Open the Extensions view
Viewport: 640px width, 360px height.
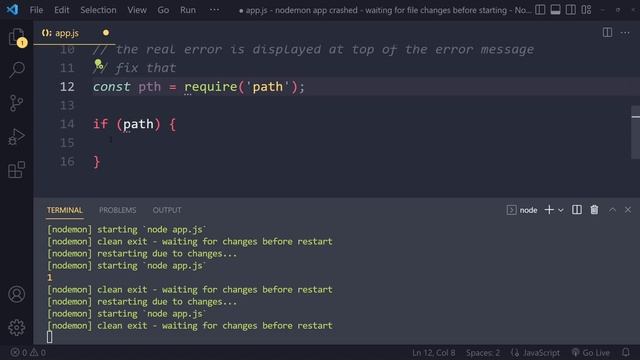(17, 169)
